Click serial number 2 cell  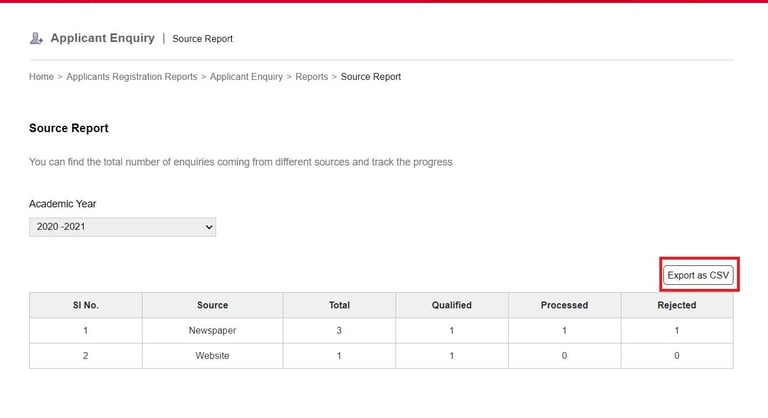pyautogui.click(x=86, y=356)
